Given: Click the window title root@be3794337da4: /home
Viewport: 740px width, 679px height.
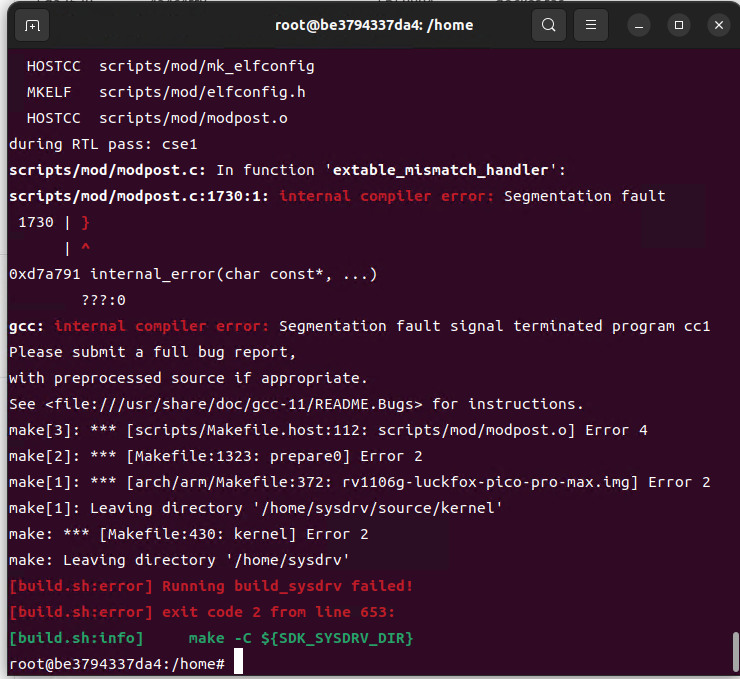Looking at the screenshot, I should pos(374,25).
